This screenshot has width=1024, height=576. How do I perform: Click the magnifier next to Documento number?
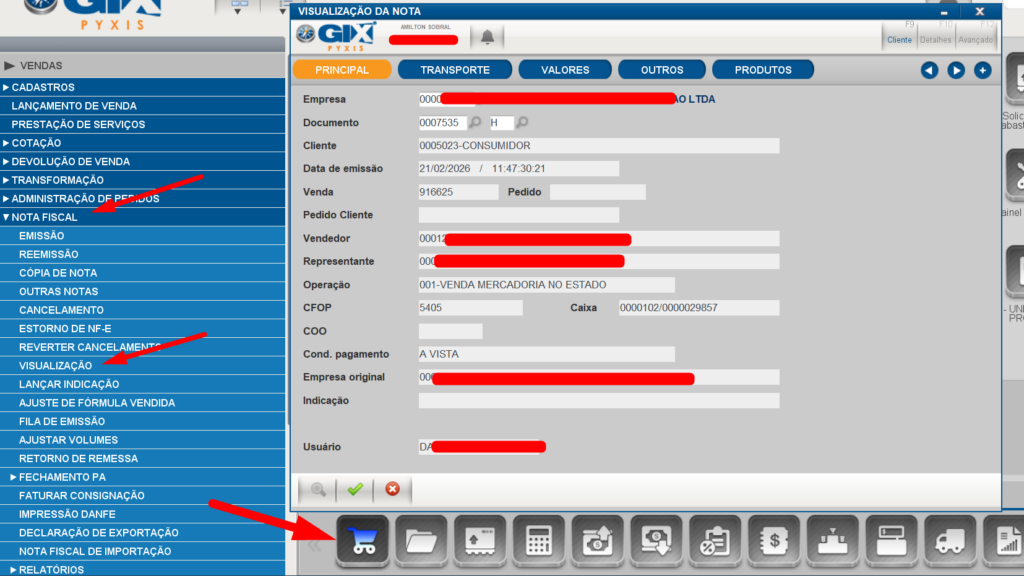coord(475,123)
